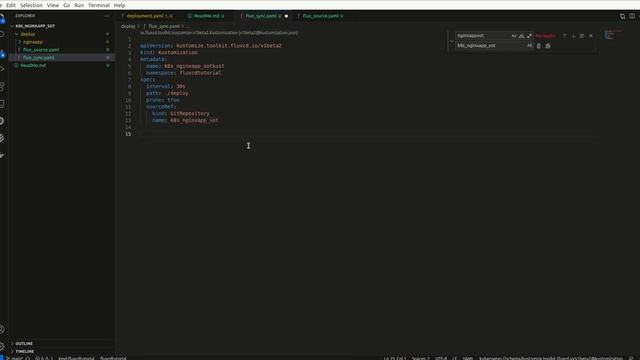
Task: Toggle Match Case in find widget
Action: click(x=514, y=36)
